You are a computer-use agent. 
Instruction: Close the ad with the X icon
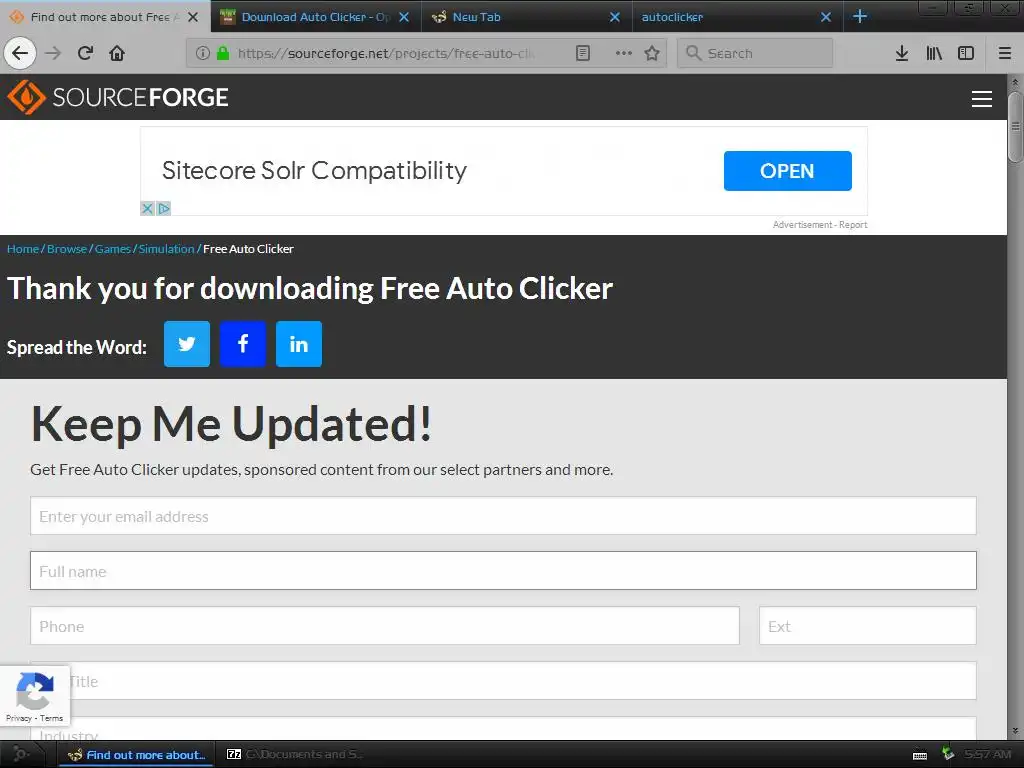point(147,208)
